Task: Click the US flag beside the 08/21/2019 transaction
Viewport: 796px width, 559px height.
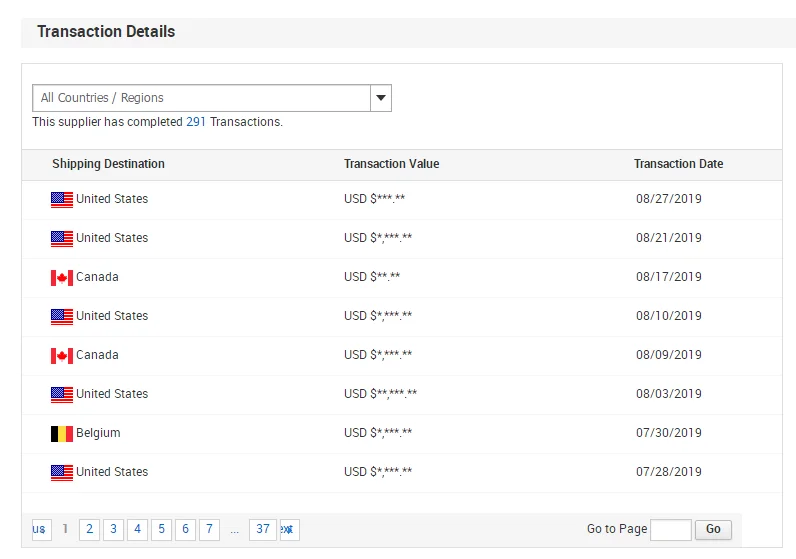Action: [x=62, y=238]
